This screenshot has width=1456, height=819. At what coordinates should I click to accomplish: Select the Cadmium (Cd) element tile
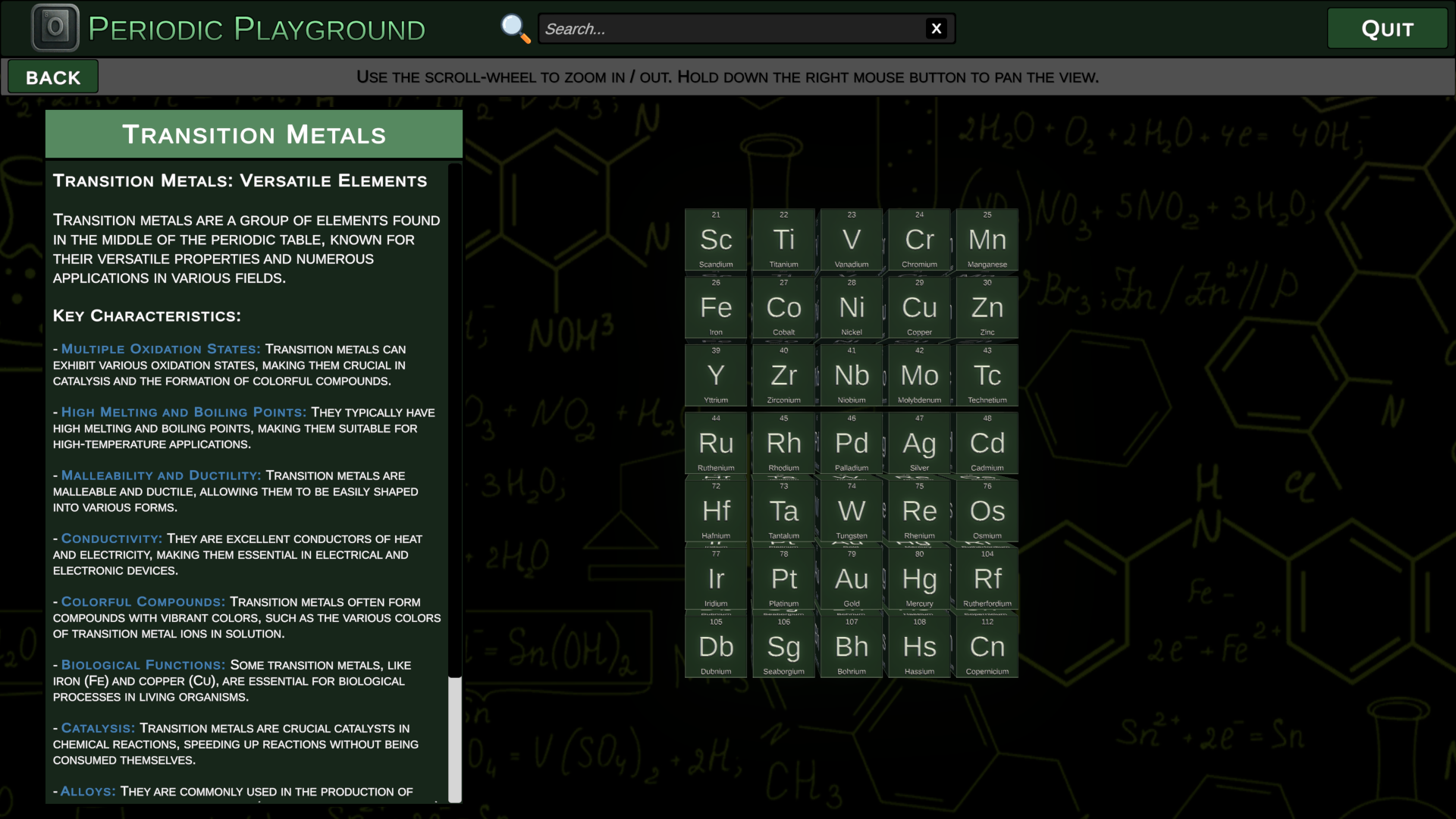(987, 444)
